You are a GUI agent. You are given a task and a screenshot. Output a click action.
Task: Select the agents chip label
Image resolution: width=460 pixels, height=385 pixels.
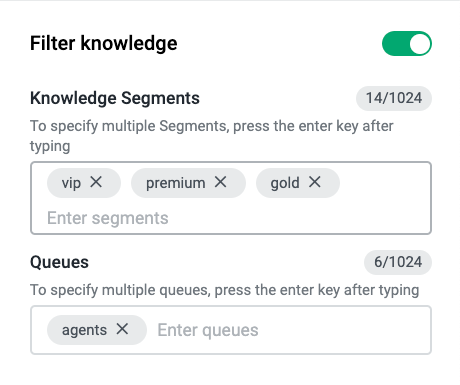pos(84,330)
